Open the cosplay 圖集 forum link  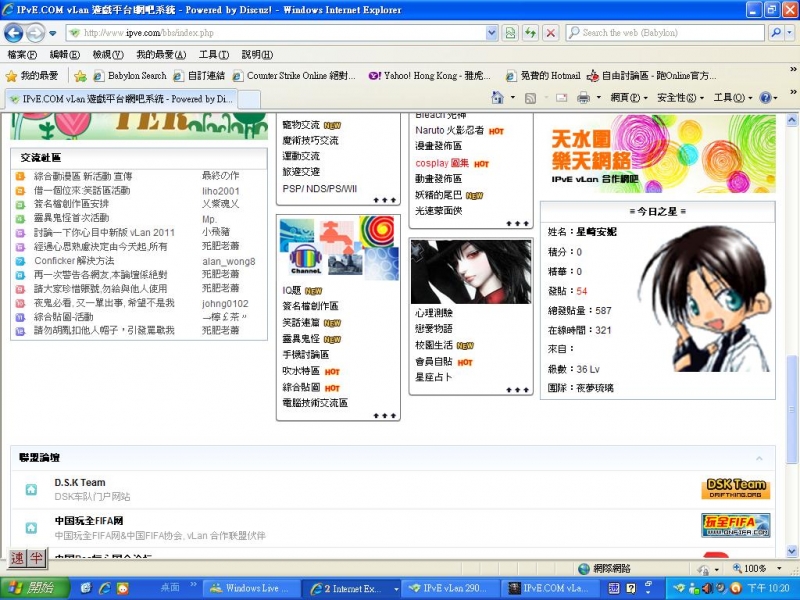tap(442, 163)
